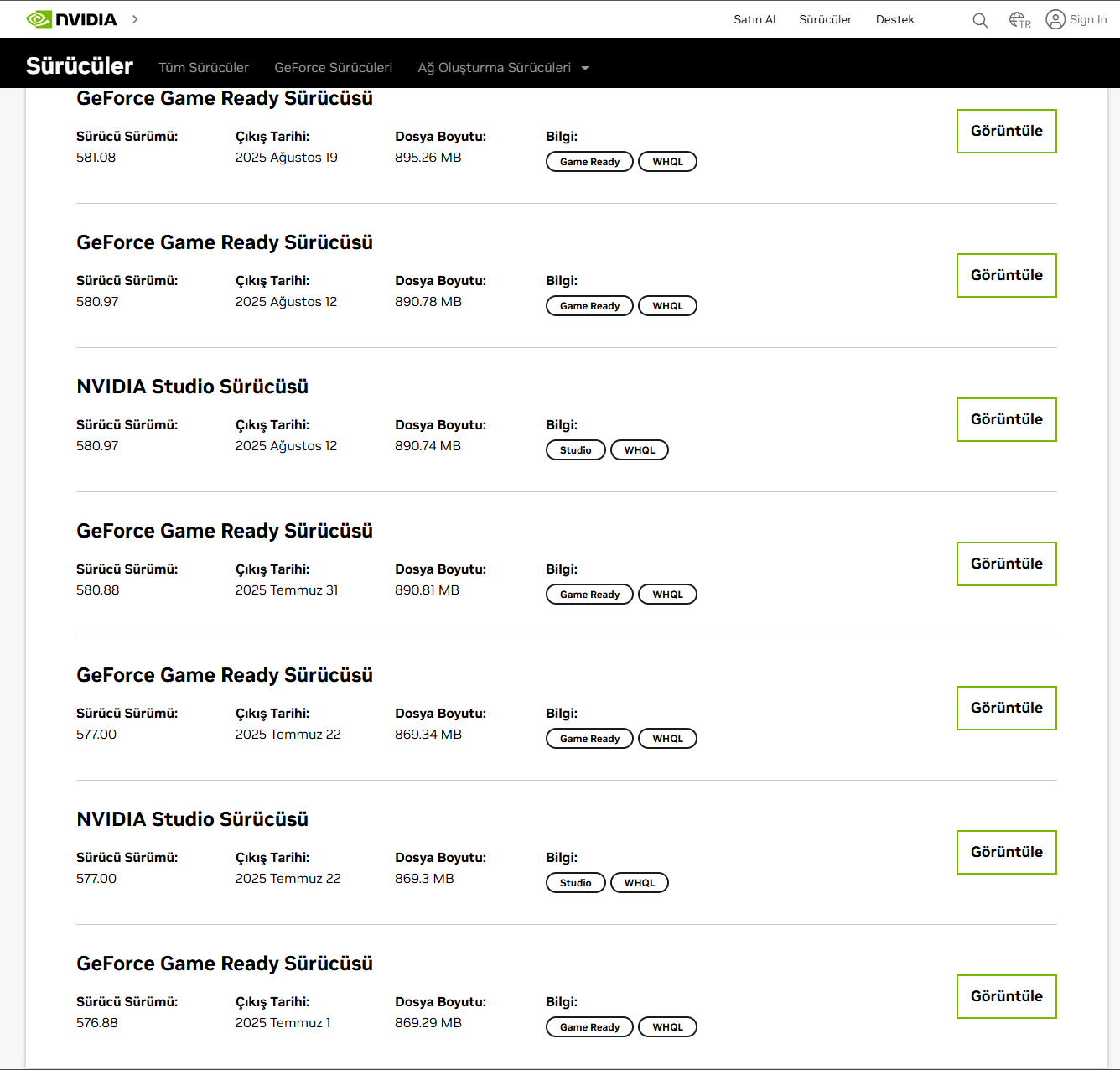View driver 576.88 with Görüntüle
Viewport: 1120px width, 1070px height.
[x=1007, y=996]
